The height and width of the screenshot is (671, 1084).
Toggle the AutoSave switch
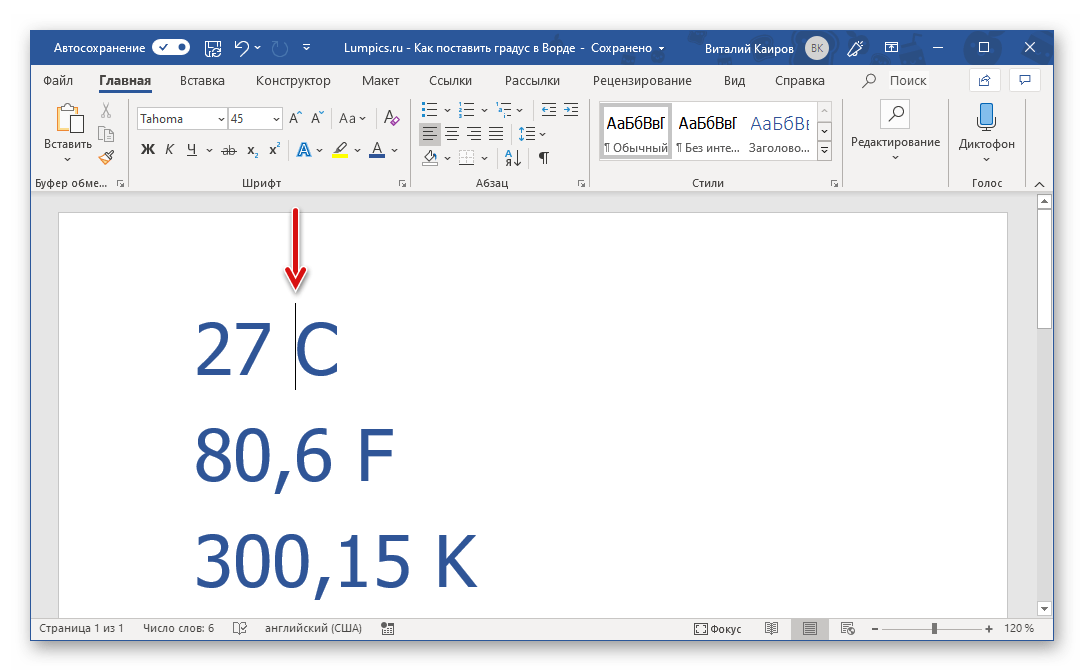click(171, 48)
